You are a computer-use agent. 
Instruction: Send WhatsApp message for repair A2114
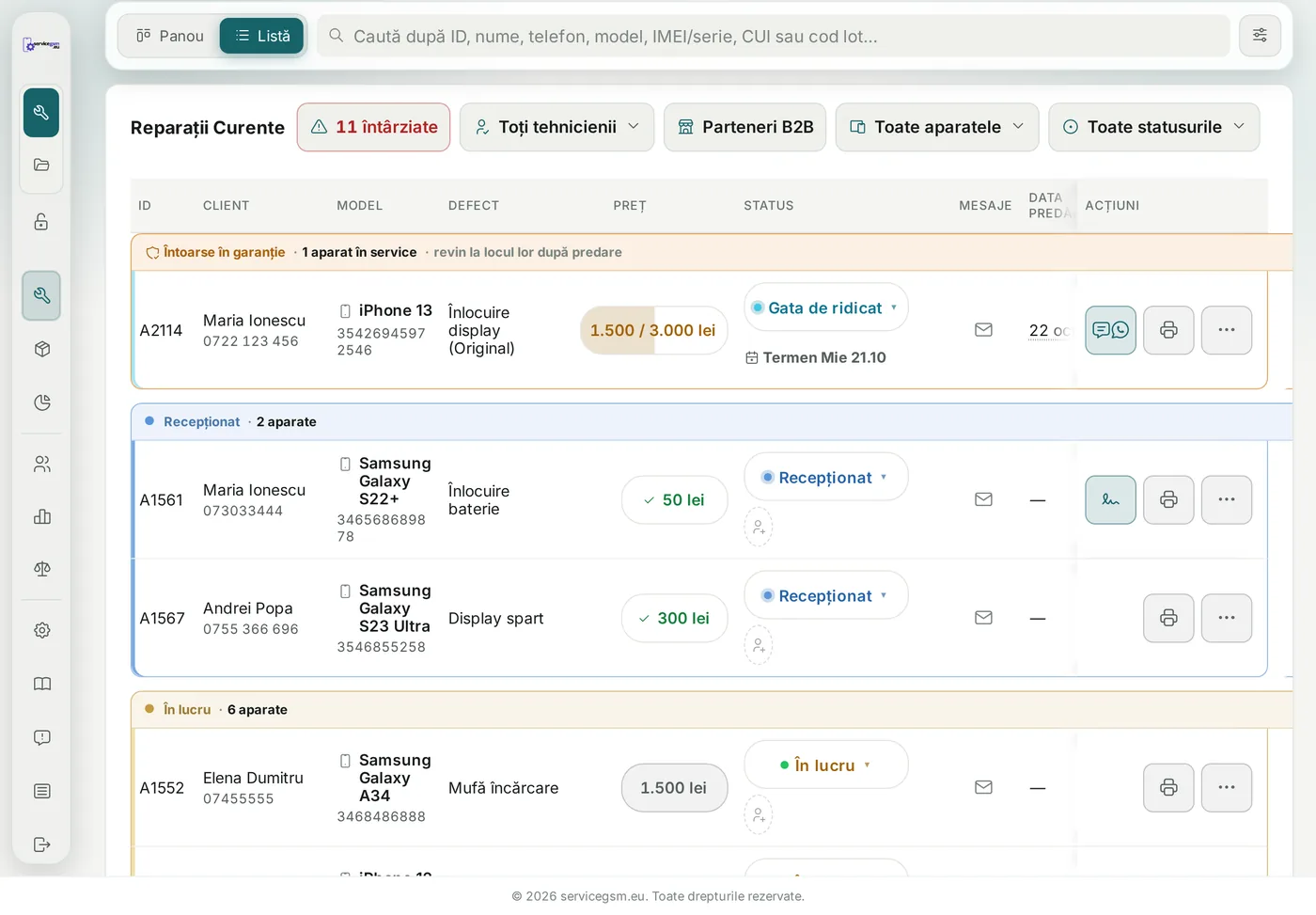click(x=1110, y=330)
